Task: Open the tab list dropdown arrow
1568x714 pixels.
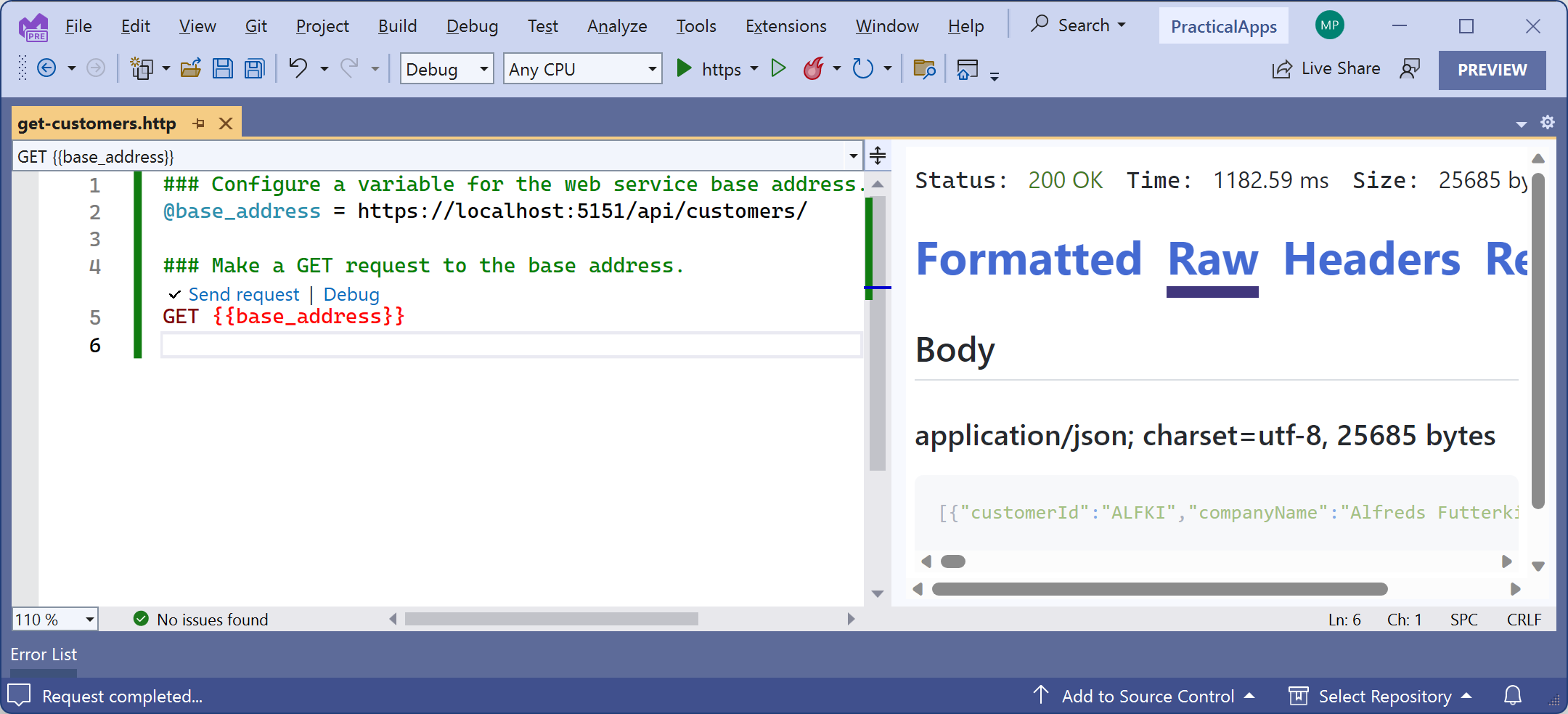Action: click(1522, 124)
